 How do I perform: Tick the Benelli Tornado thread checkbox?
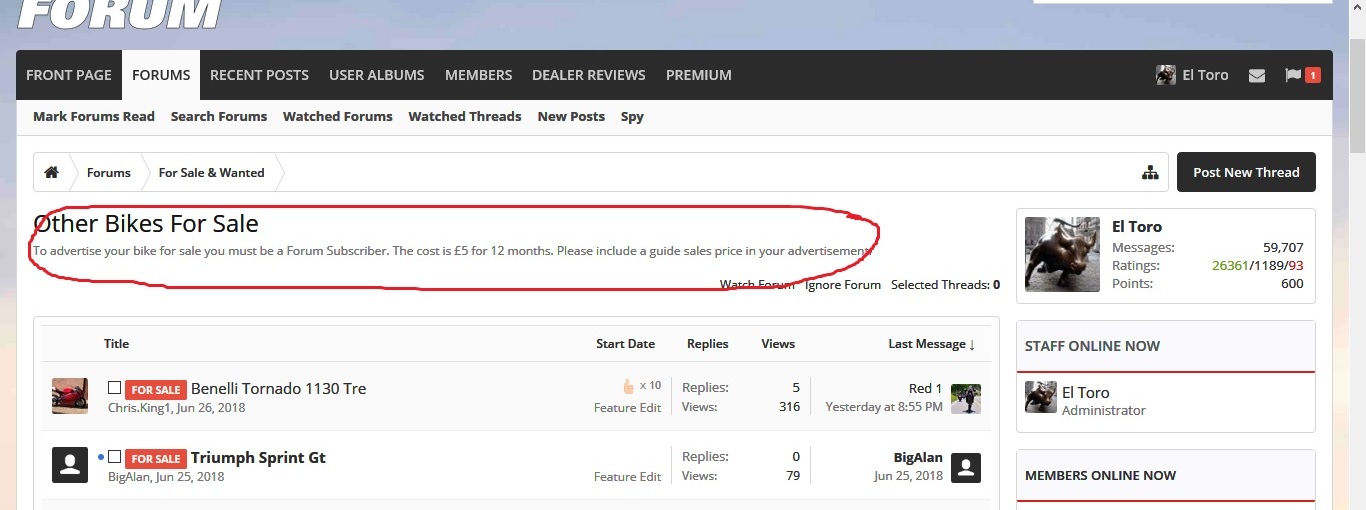click(x=114, y=388)
